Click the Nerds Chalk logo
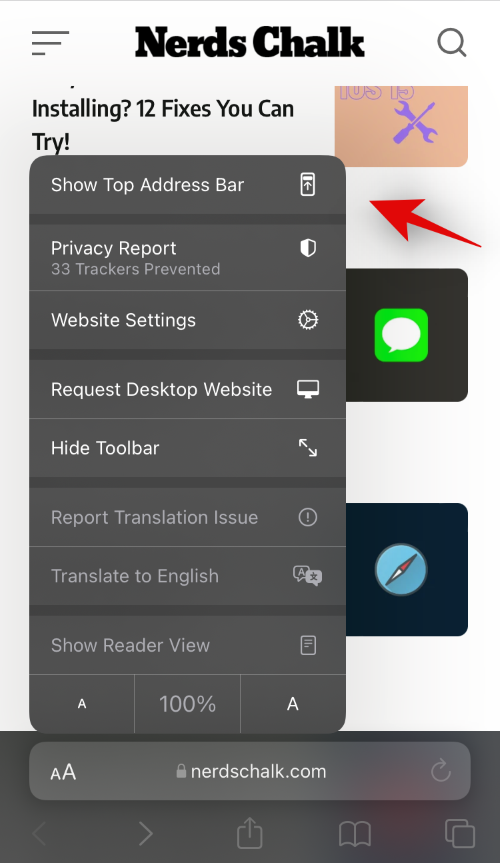This screenshot has height=863, width=500. (249, 42)
